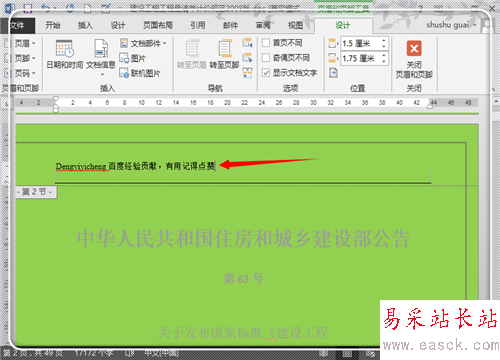500x360 pixels.
Task: Jump to next section icon in navigation group
Action: click(x=247, y=58)
